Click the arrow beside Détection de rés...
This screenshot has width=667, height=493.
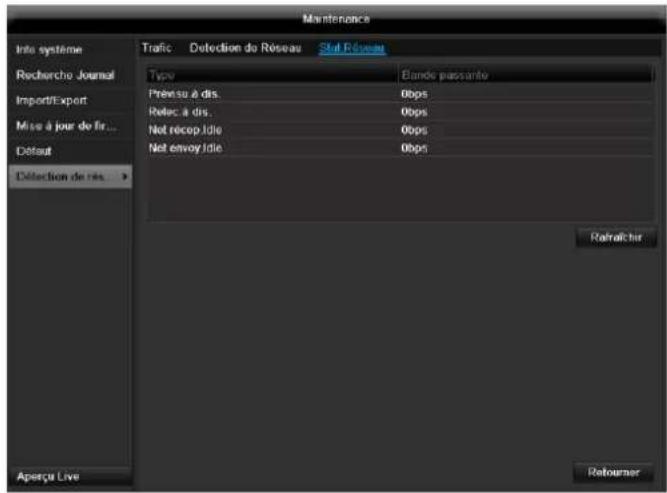(124, 177)
